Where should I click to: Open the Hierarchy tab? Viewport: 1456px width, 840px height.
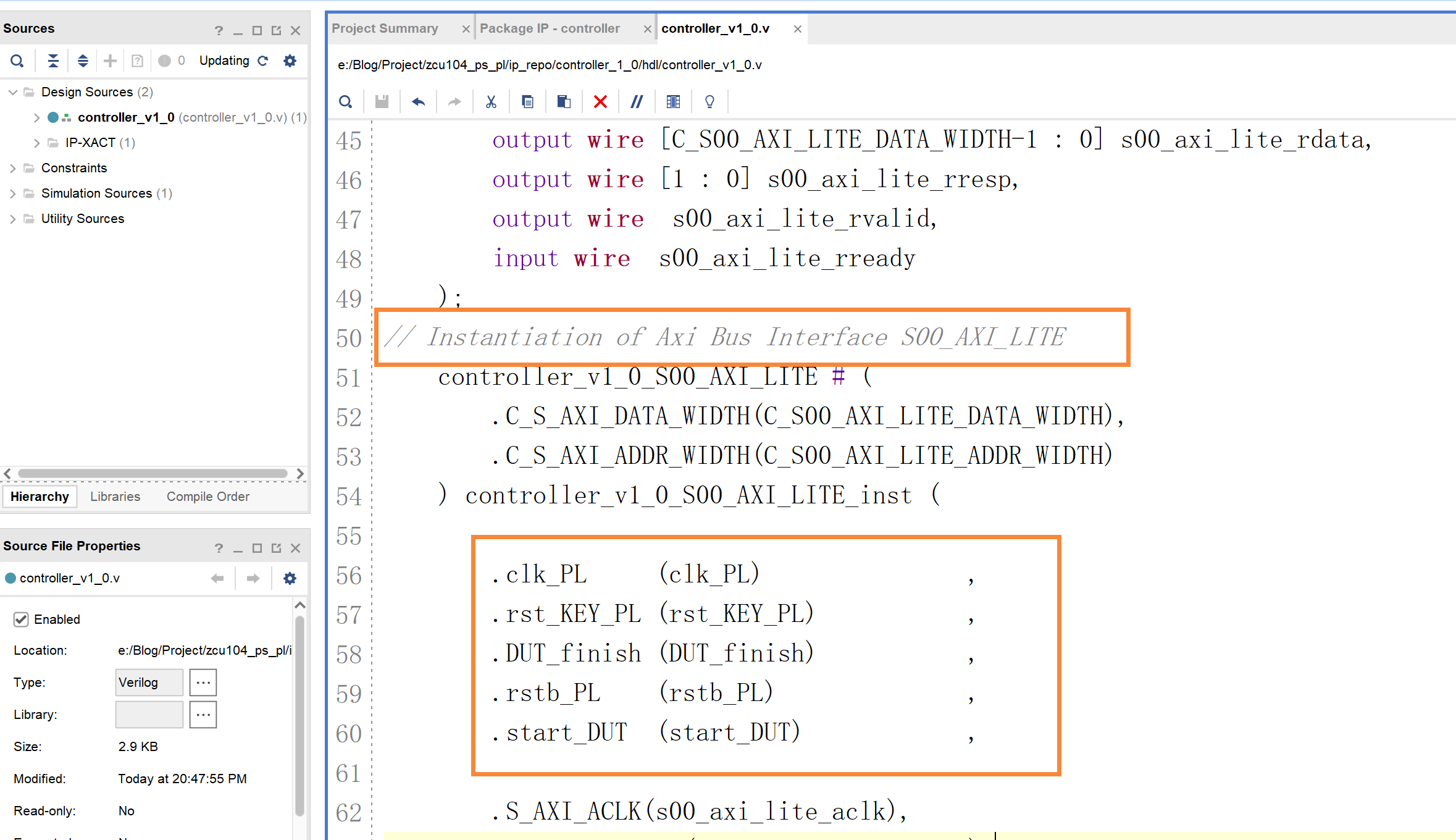point(40,497)
